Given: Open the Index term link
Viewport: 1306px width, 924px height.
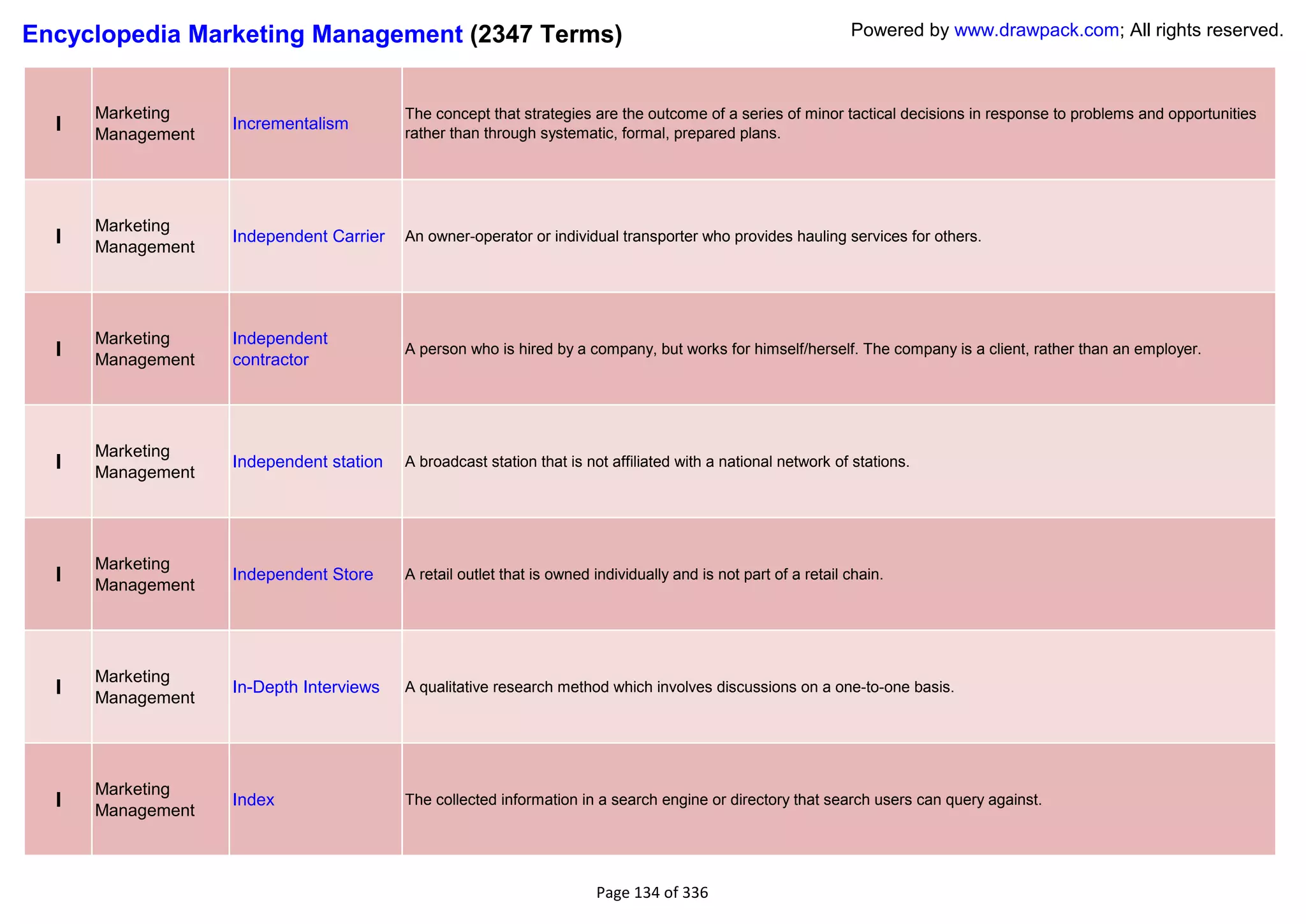Looking at the screenshot, I should click(x=253, y=800).
